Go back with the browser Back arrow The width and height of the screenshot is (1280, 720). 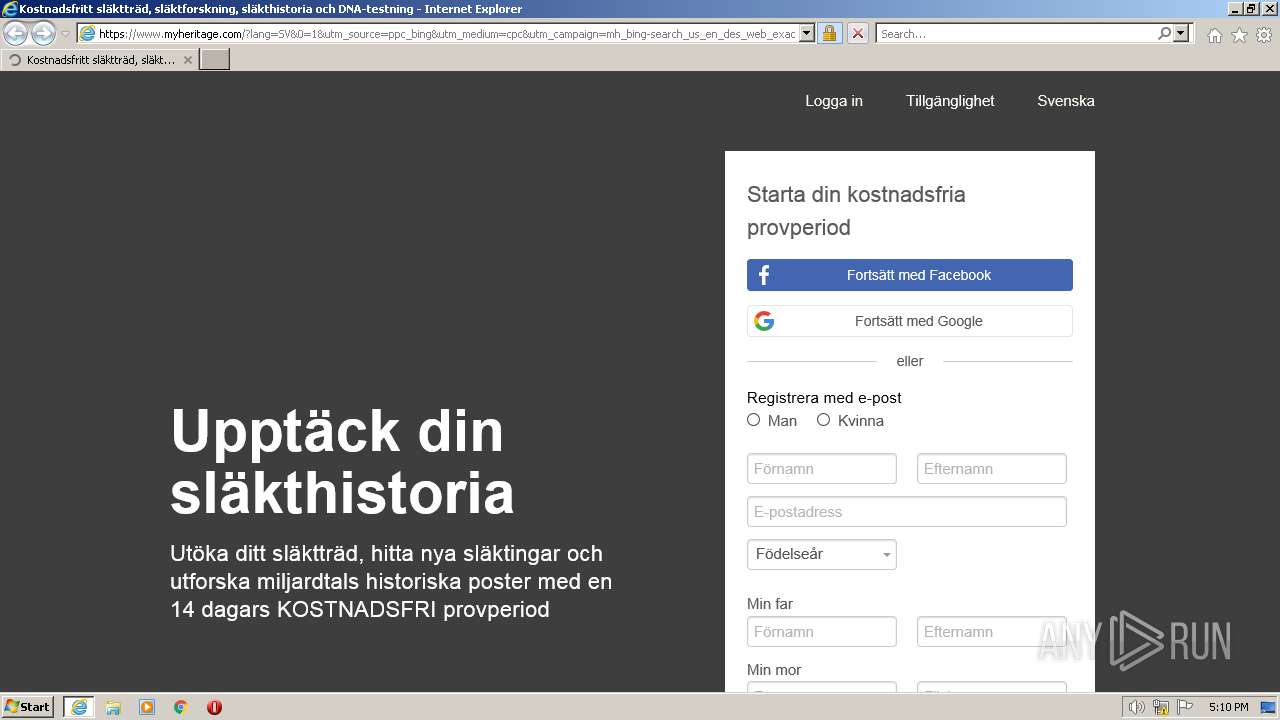tap(16, 33)
